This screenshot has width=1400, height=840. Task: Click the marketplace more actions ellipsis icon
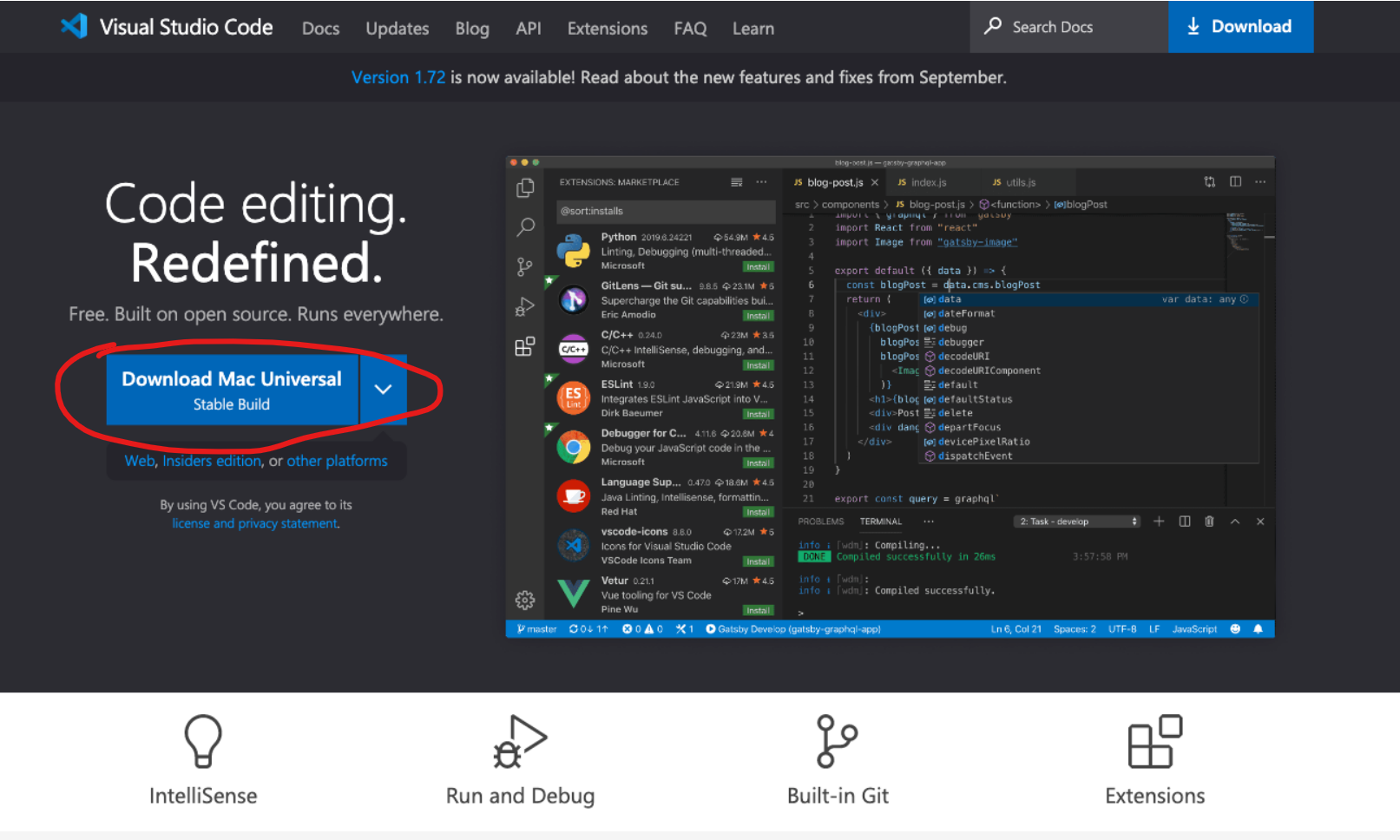tap(761, 182)
